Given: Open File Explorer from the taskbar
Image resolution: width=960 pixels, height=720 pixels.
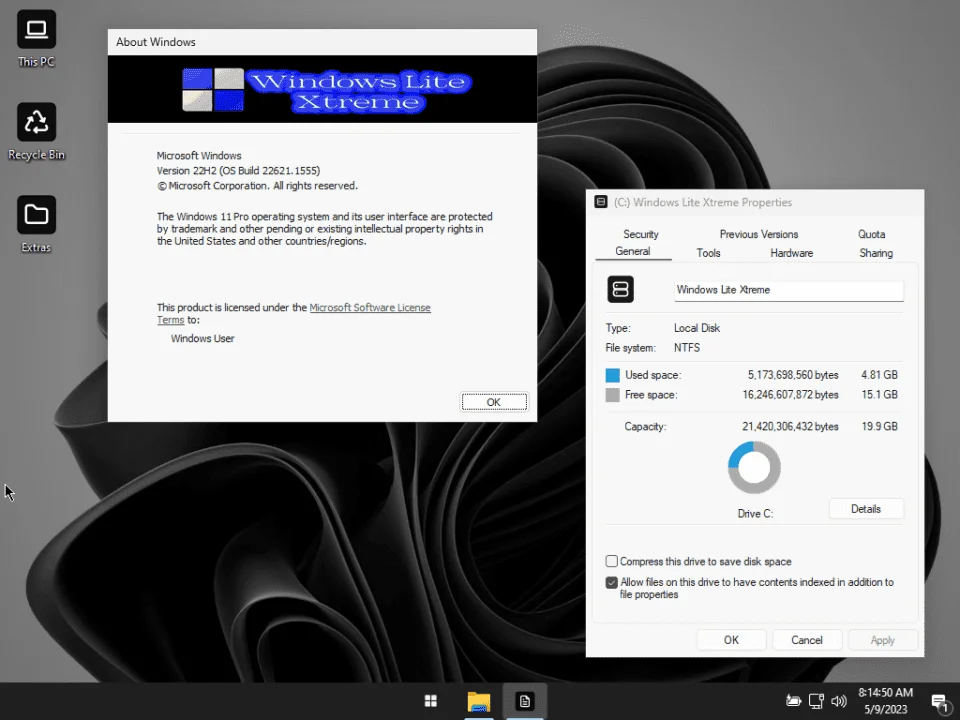Looking at the screenshot, I should (x=479, y=701).
